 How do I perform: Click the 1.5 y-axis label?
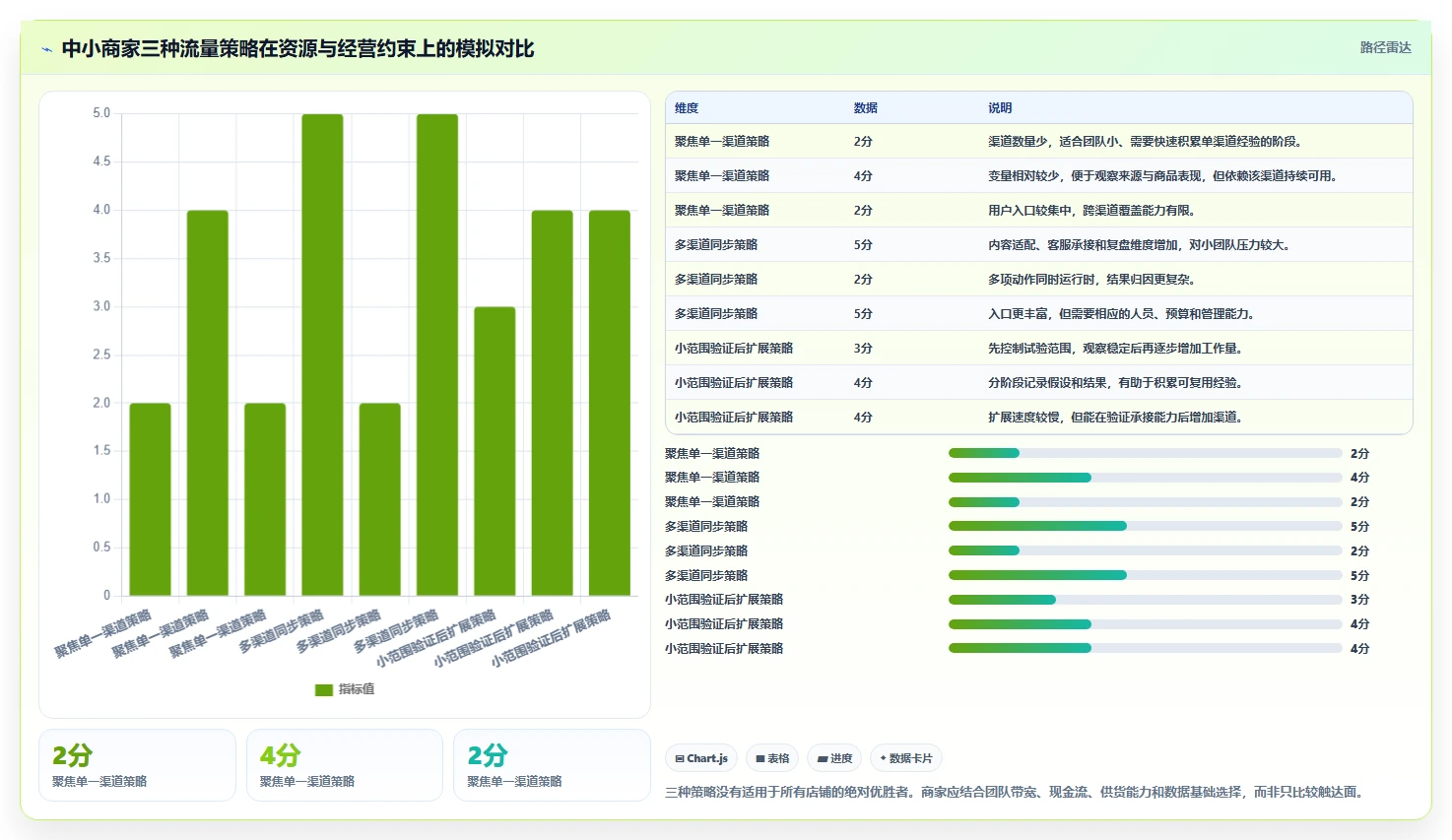coord(101,451)
